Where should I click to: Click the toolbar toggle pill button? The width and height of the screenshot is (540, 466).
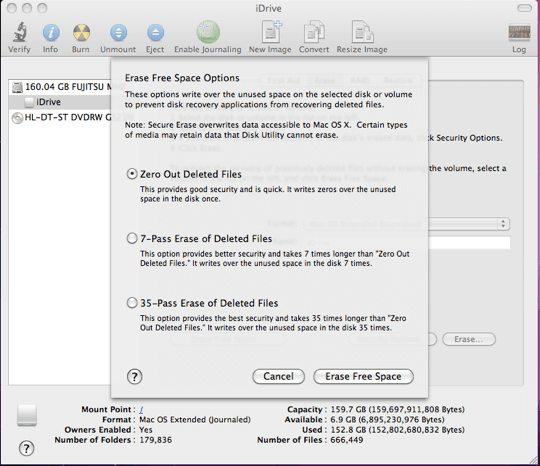point(525,8)
